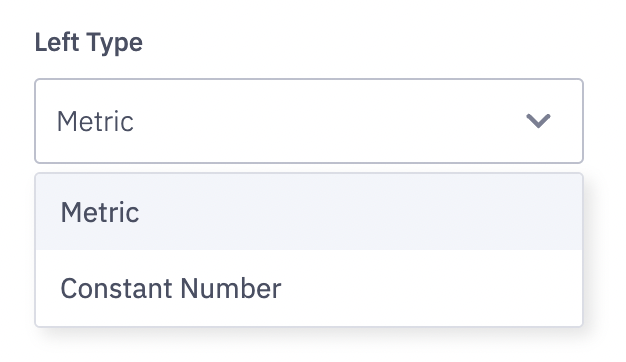Click the chevron arrow in Left Type dropdown

click(x=538, y=121)
